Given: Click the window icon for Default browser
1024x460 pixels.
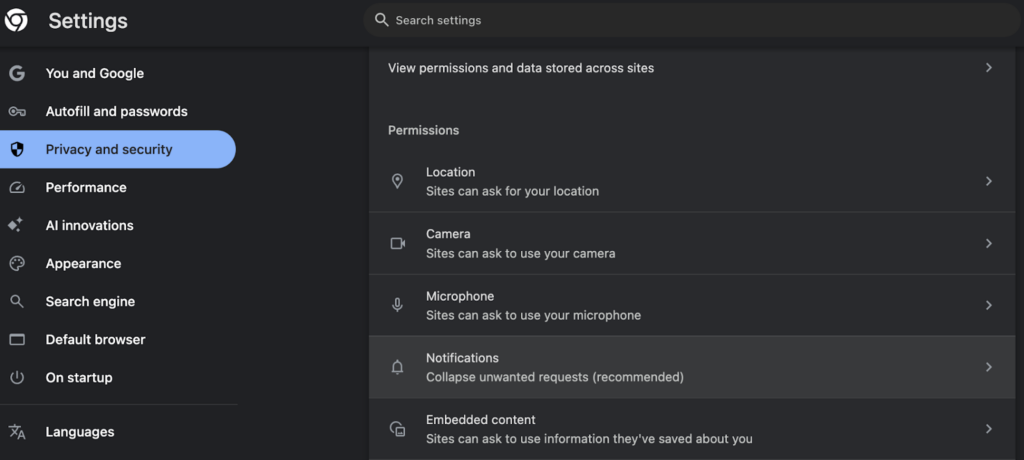Looking at the screenshot, I should click(17, 340).
